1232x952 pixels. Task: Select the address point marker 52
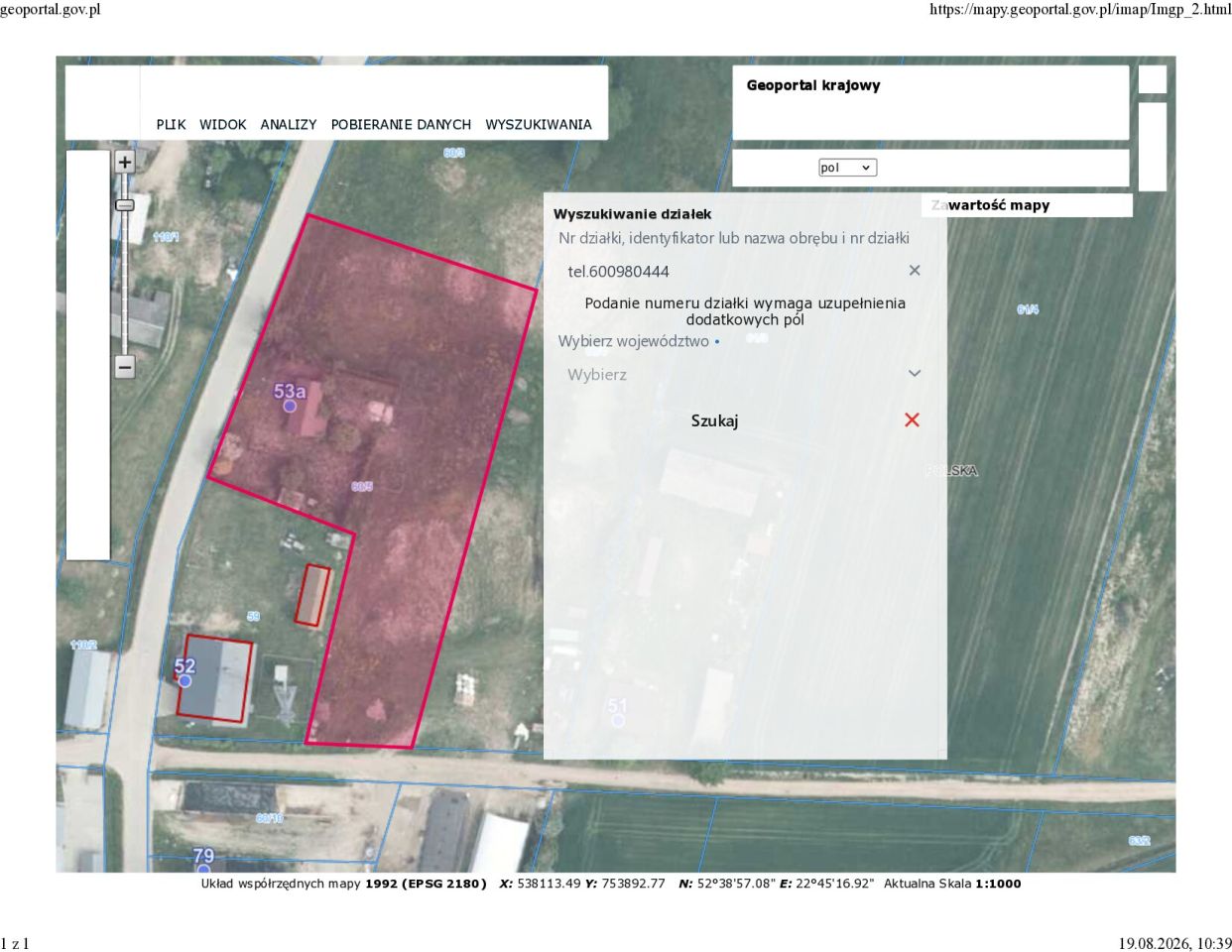(185, 680)
